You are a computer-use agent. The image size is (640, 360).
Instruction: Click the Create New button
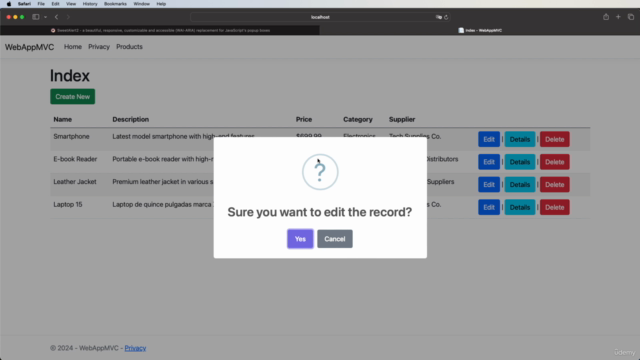point(73,97)
